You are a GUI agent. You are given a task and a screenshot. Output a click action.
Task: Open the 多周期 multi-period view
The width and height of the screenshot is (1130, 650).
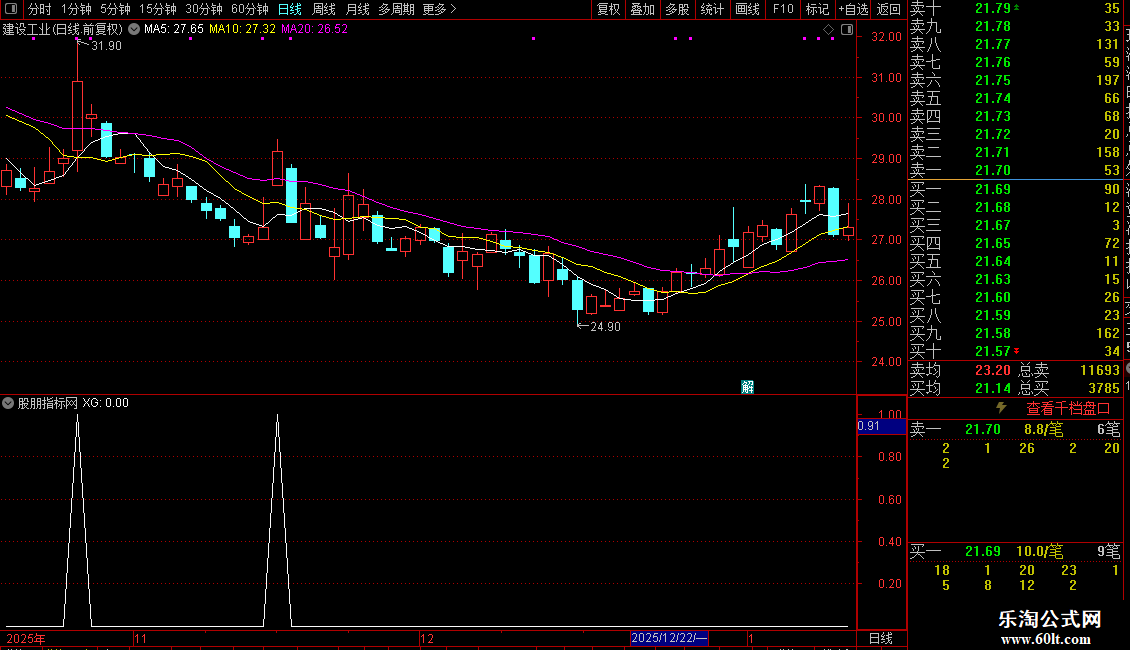(396, 9)
